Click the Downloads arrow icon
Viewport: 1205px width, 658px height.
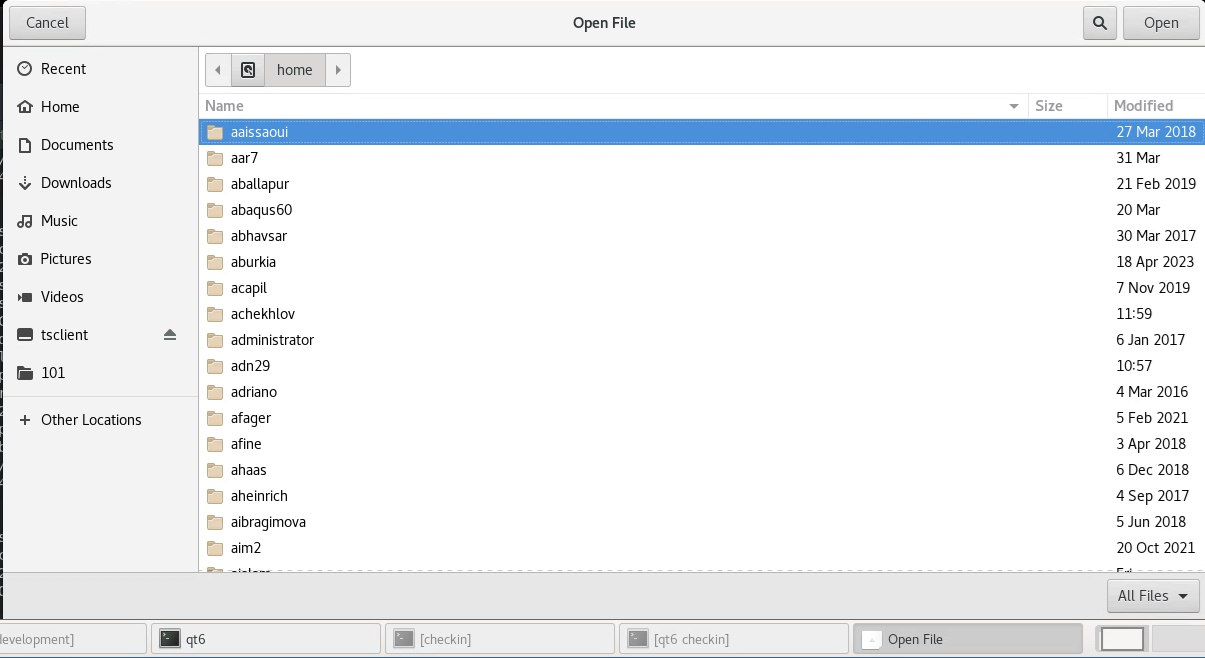(25, 183)
